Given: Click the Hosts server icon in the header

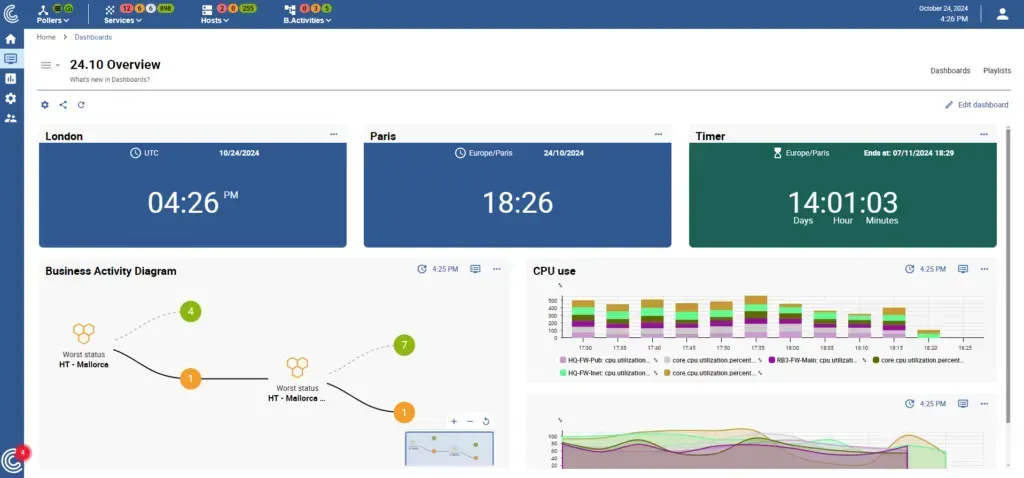Looking at the screenshot, I should click(207, 10).
